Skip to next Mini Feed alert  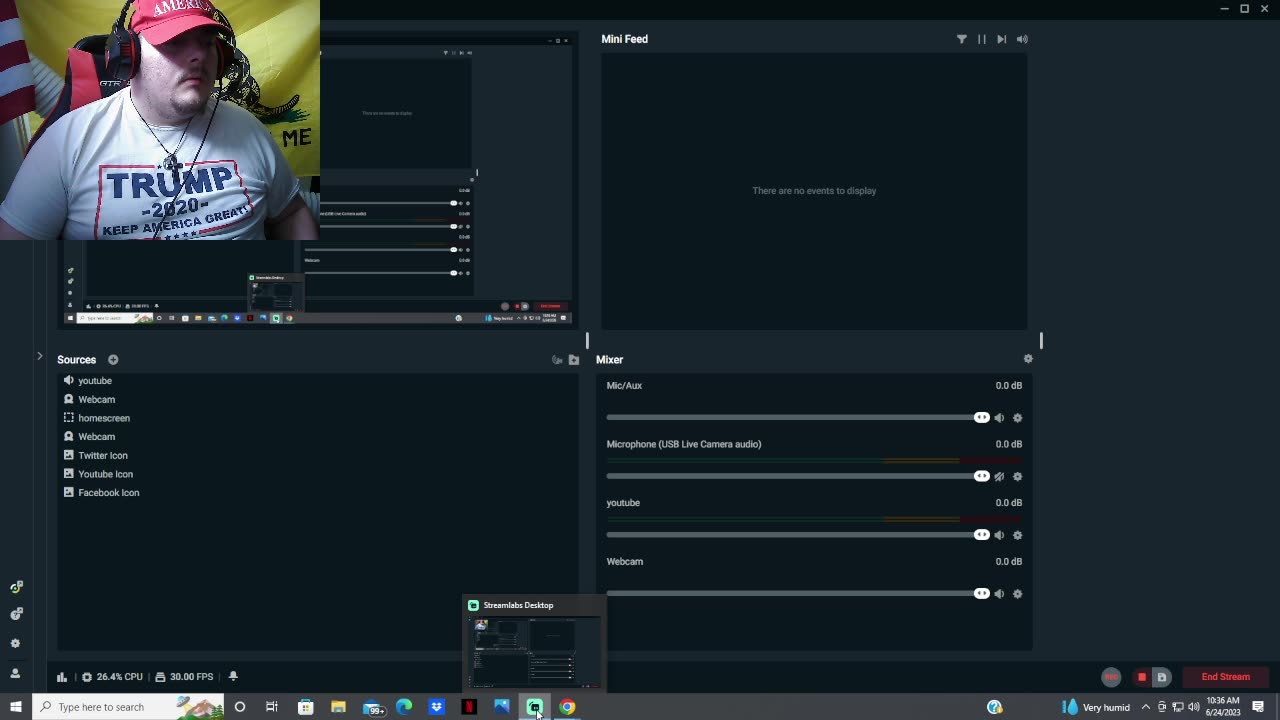[x=1002, y=39]
